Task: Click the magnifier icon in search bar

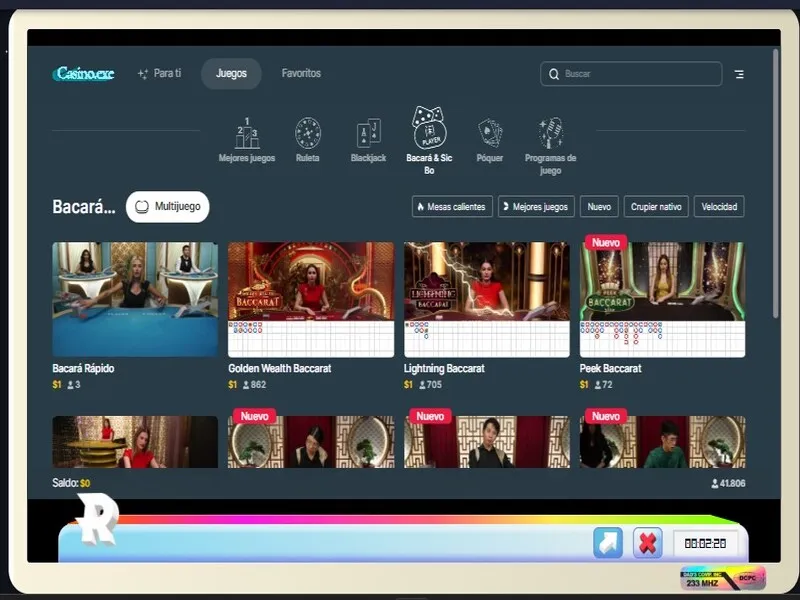Action: point(554,74)
